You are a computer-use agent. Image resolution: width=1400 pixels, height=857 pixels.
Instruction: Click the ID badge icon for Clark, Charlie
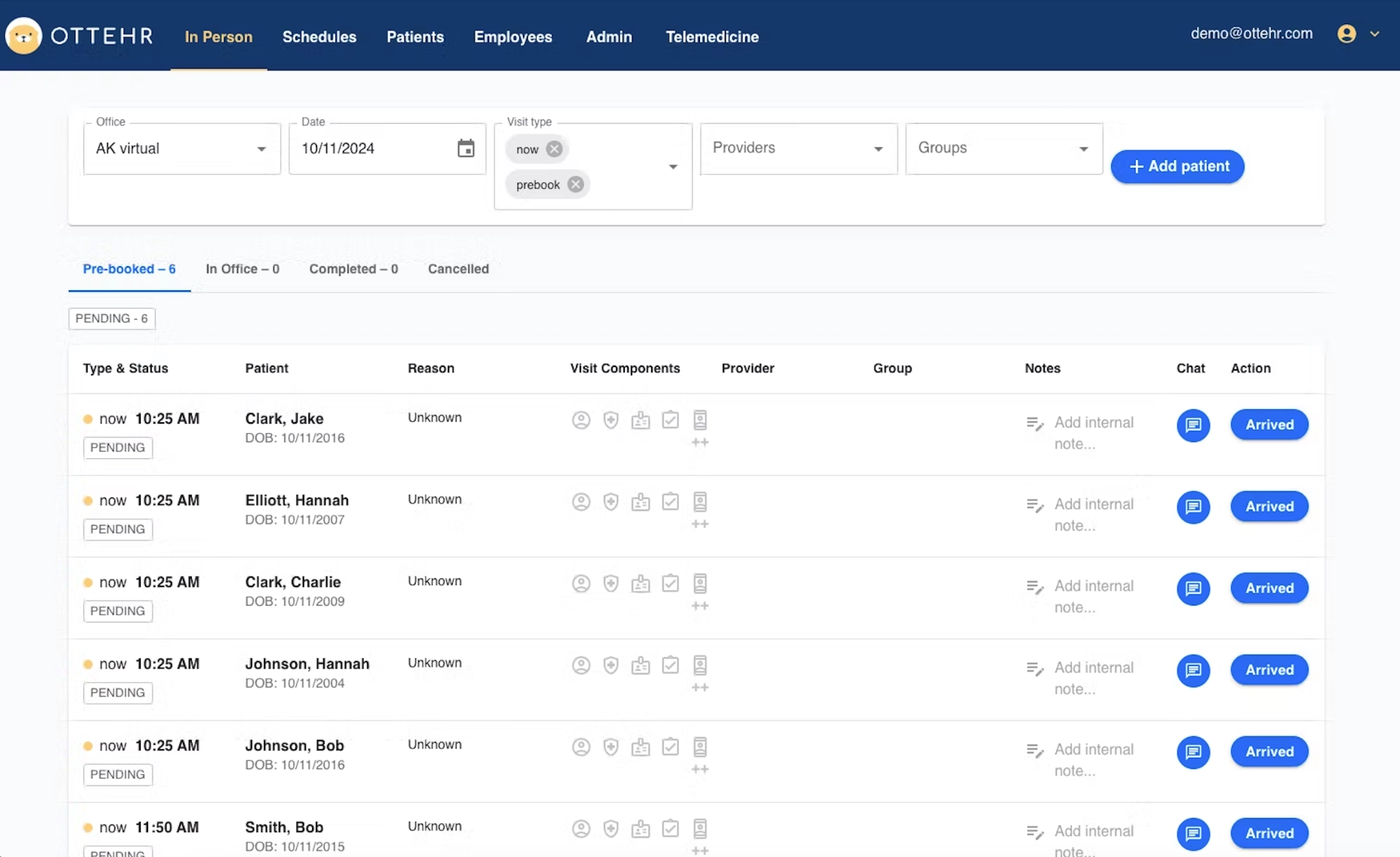click(641, 583)
